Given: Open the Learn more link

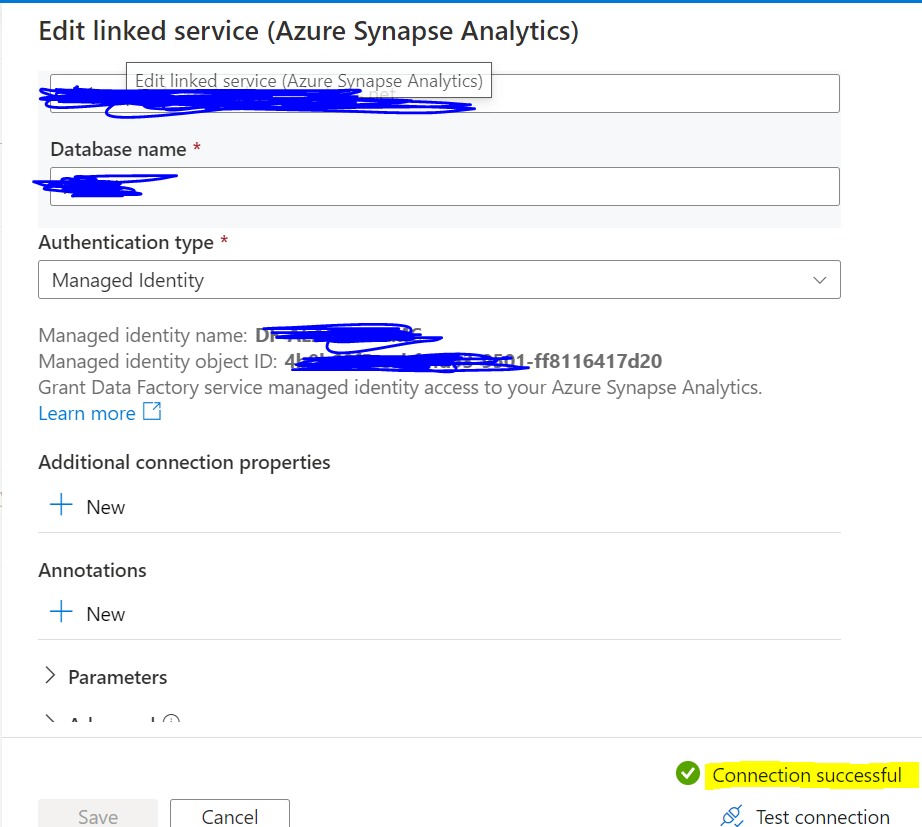Looking at the screenshot, I should 87,412.
